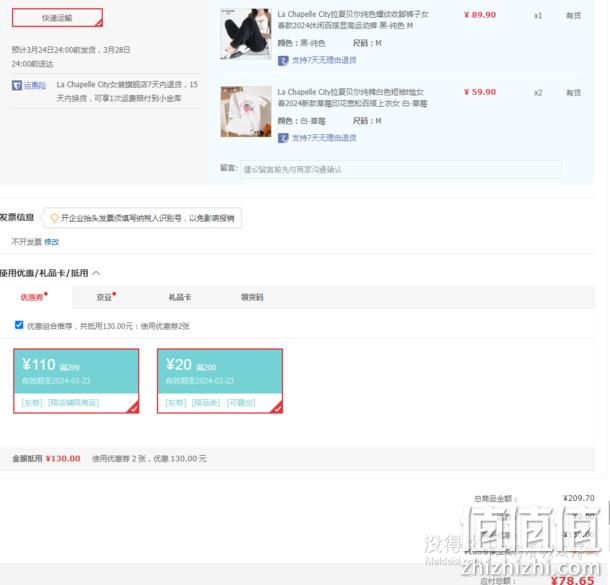
Task: Click the 发票信息 heading
Action: click(x=17, y=217)
